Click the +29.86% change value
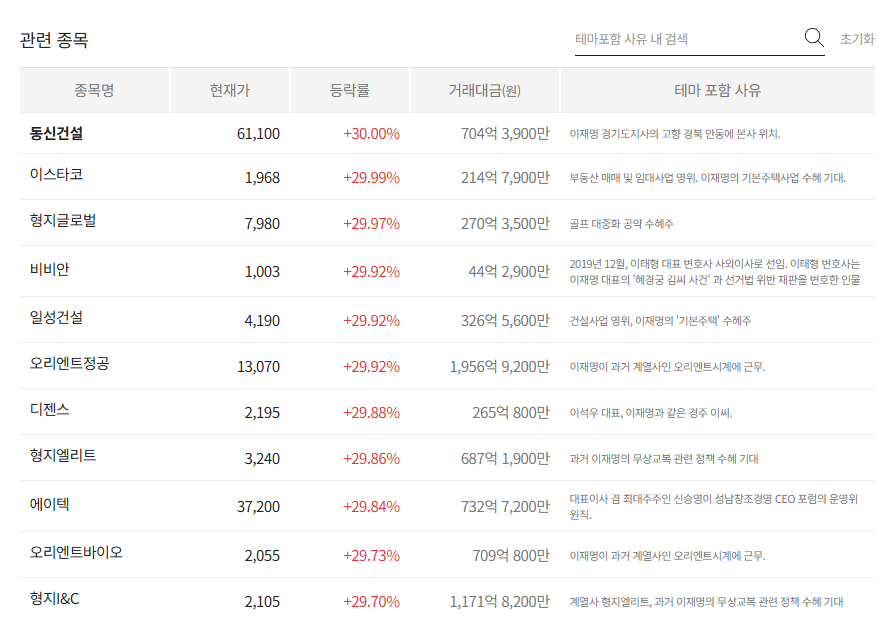 [x=372, y=459]
